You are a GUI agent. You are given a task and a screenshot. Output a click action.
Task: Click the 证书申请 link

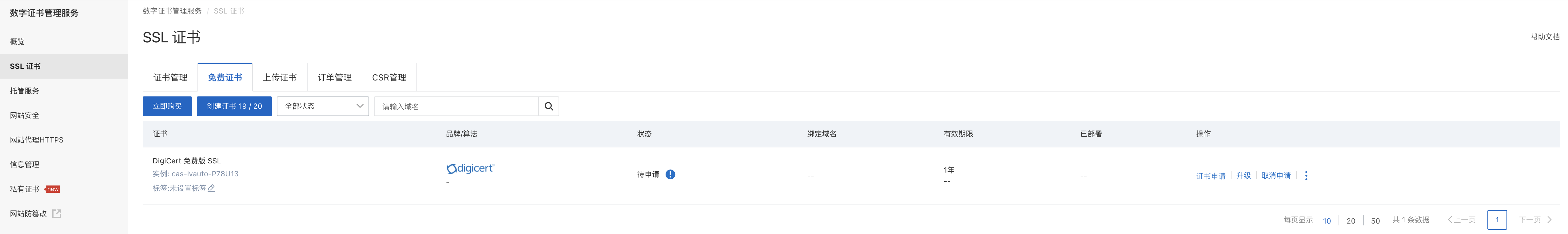[1211, 176]
